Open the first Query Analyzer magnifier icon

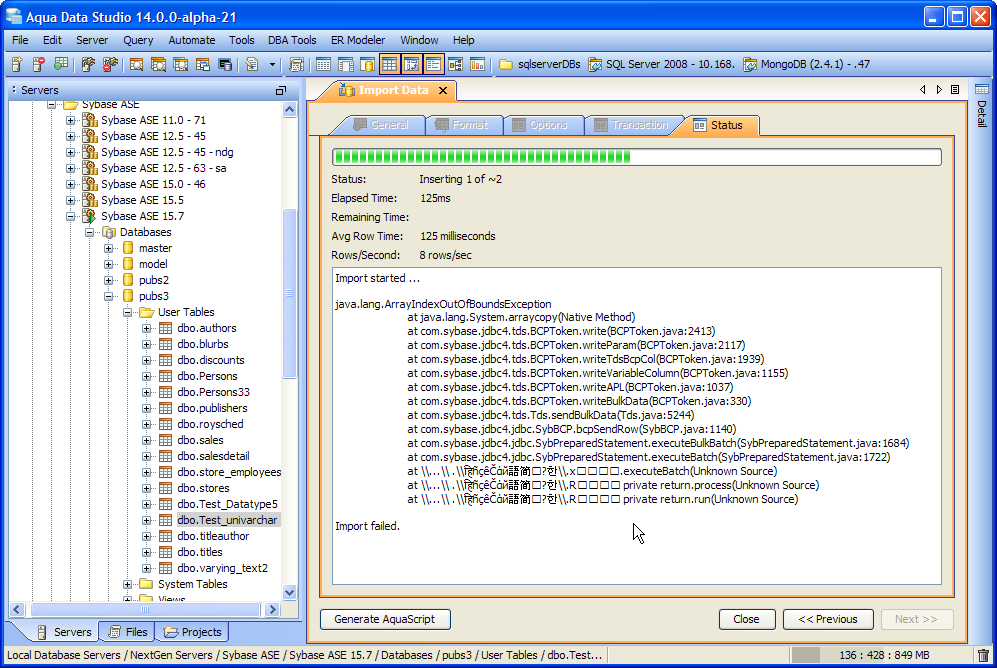136,64
